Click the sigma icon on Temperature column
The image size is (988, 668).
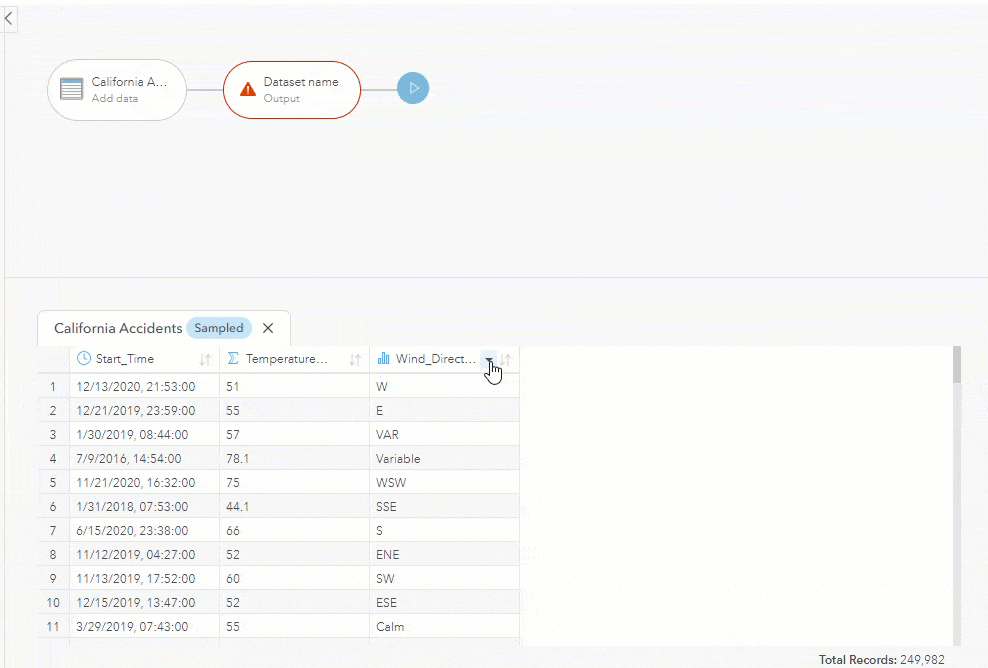pos(232,358)
